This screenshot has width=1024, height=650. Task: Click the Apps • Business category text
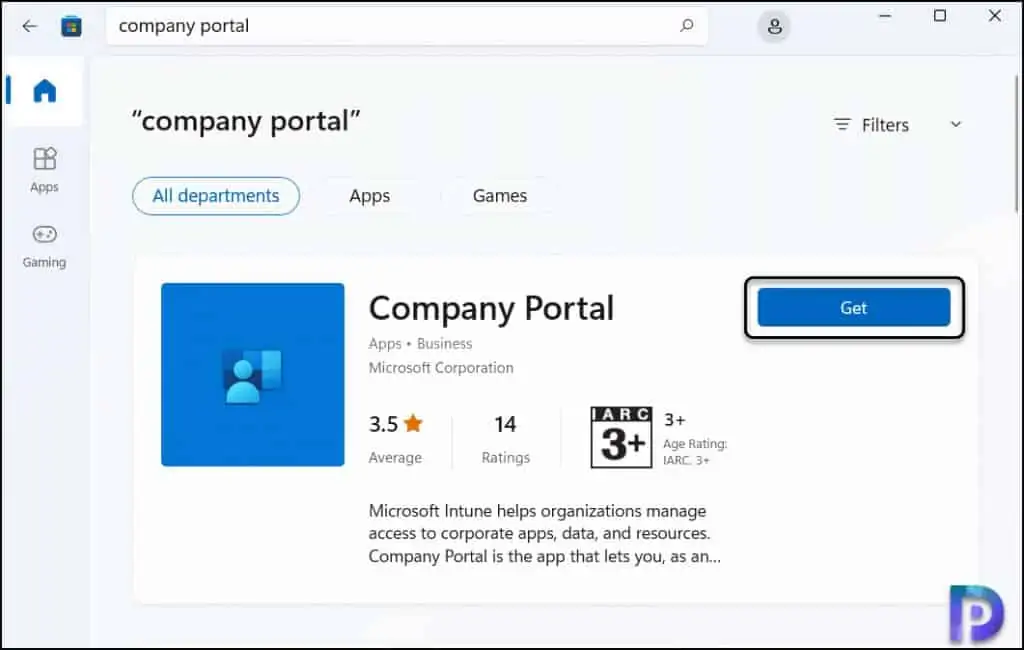click(420, 344)
